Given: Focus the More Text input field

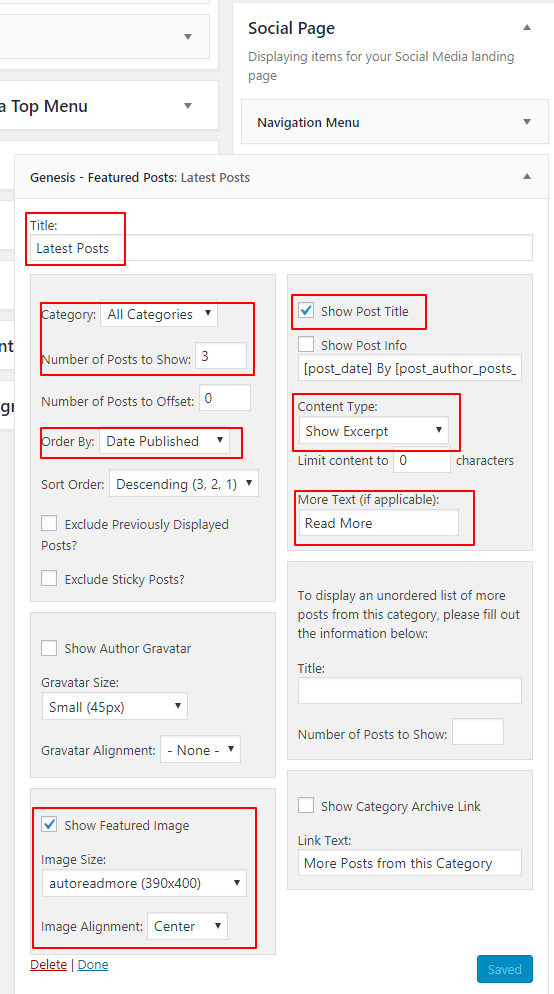Looking at the screenshot, I should pos(378,523).
